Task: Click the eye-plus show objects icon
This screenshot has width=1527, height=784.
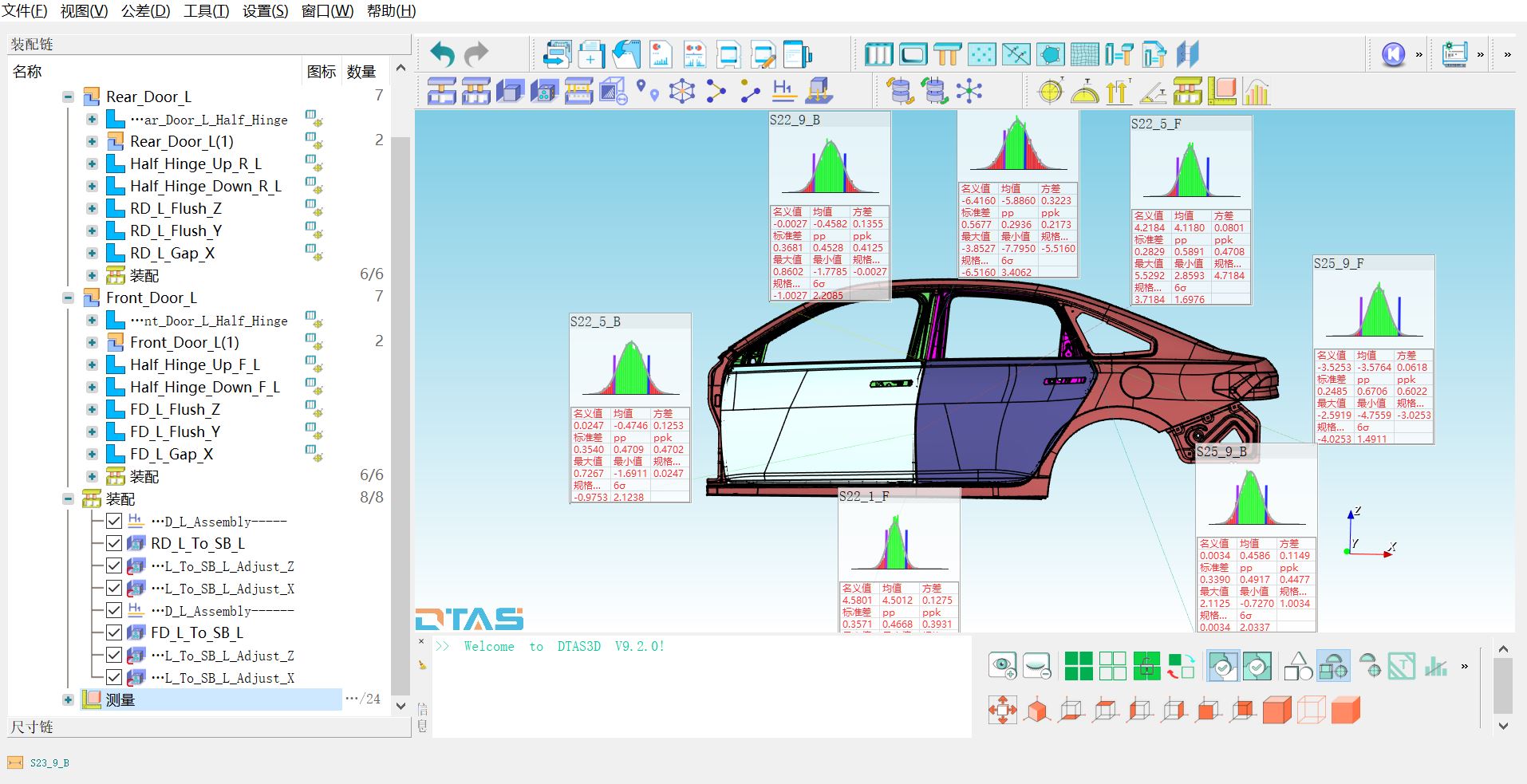Action: click(x=1002, y=664)
